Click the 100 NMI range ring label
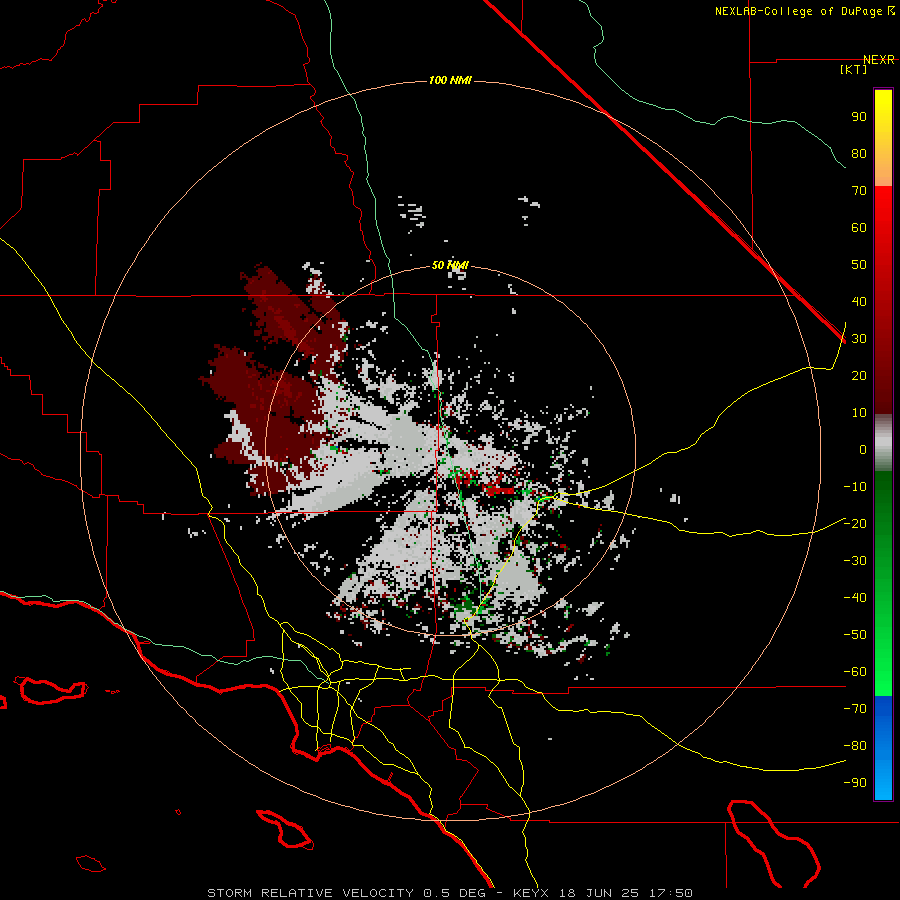The height and width of the screenshot is (900, 900). pos(450,80)
